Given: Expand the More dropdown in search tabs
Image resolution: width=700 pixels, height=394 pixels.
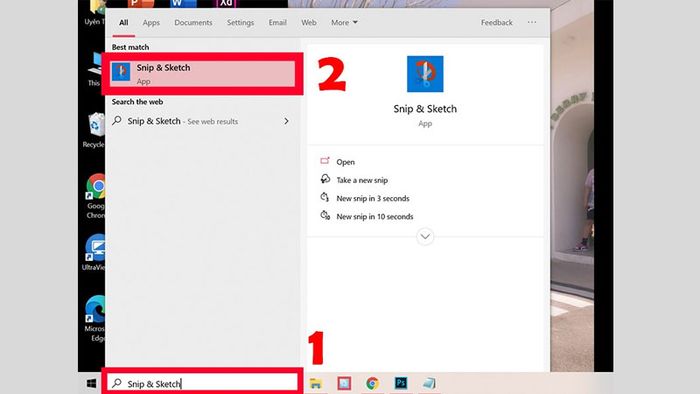Looking at the screenshot, I should coord(344,22).
